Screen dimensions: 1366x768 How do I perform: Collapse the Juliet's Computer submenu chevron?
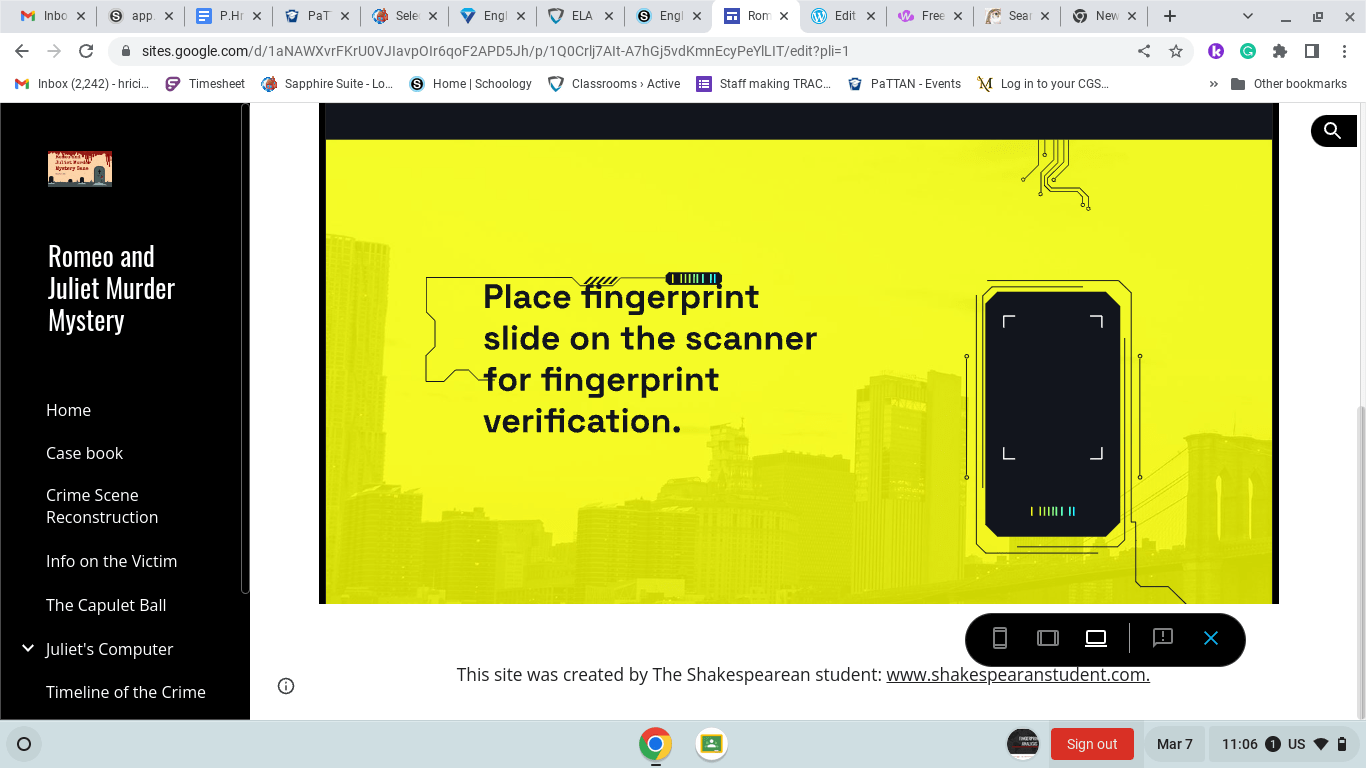pos(28,649)
